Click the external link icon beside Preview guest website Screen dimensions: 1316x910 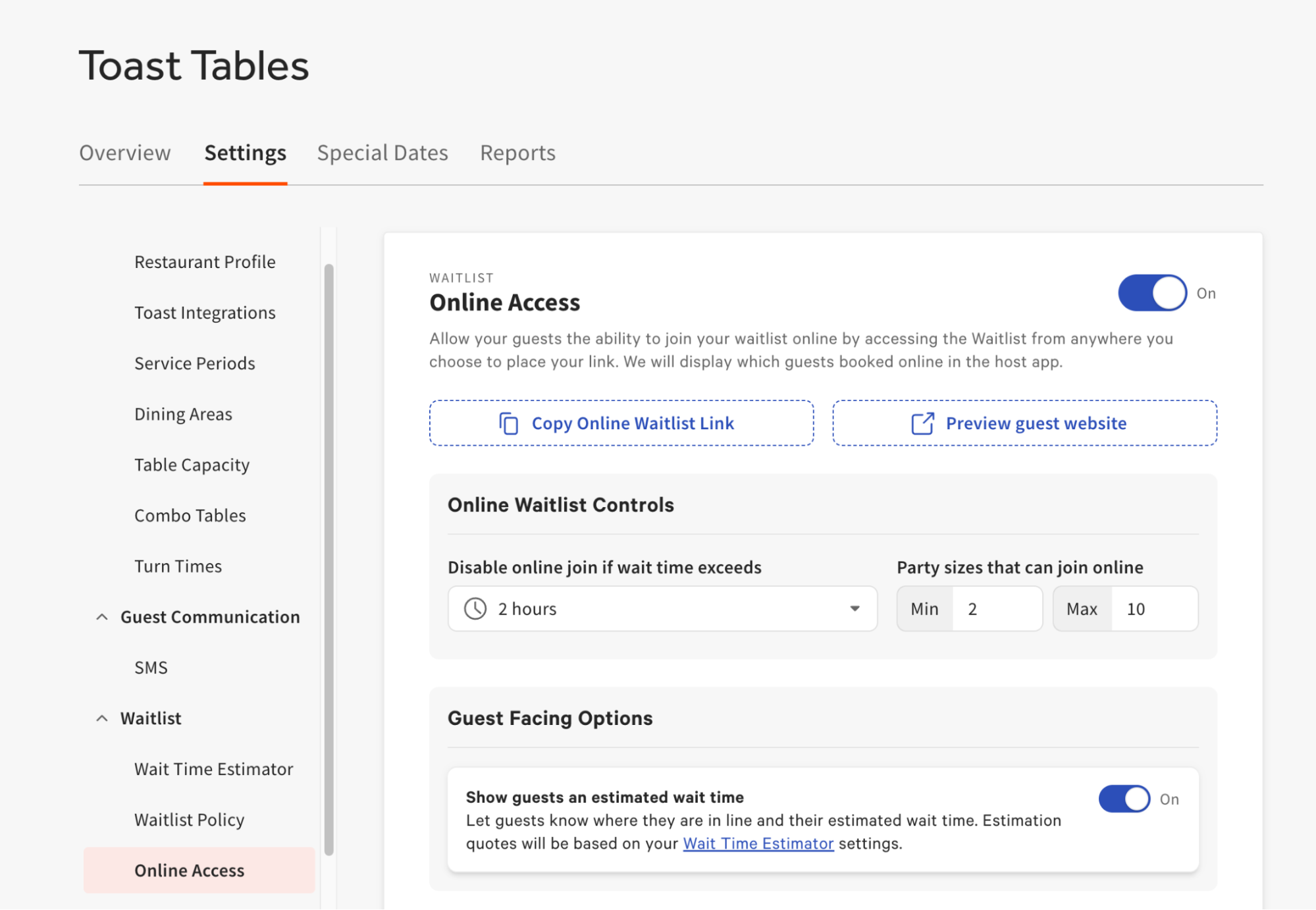tap(922, 423)
